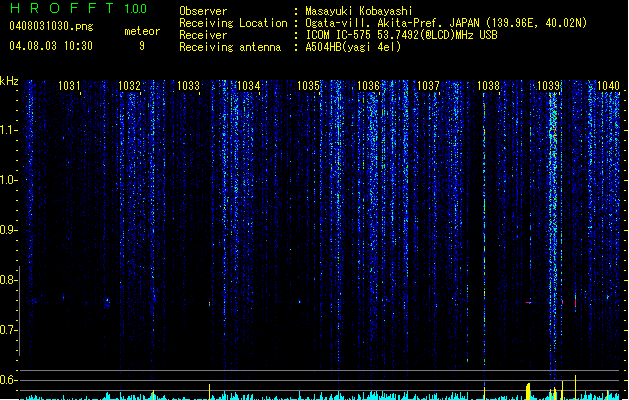The width and height of the screenshot is (629, 400).
Task: Click the 1038 time marker
Action: click(x=488, y=86)
